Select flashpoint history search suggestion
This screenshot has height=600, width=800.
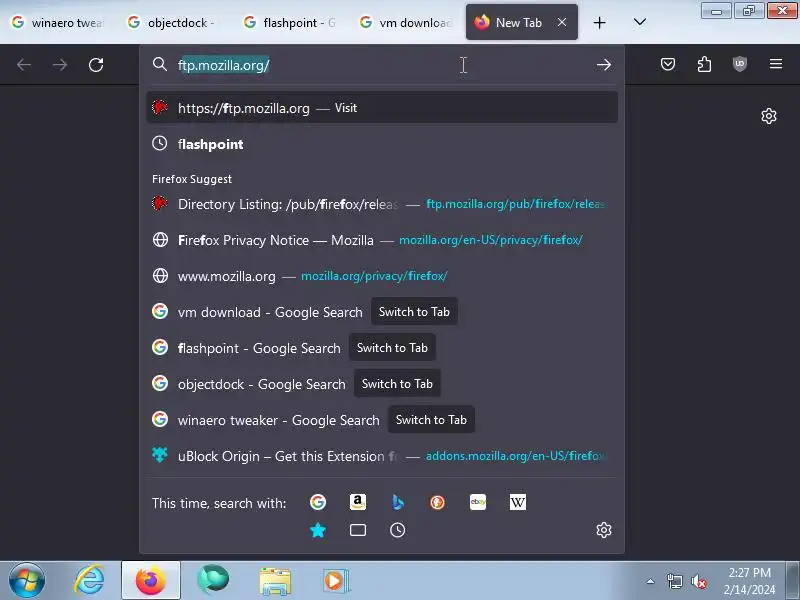pyautogui.click(x=382, y=144)
